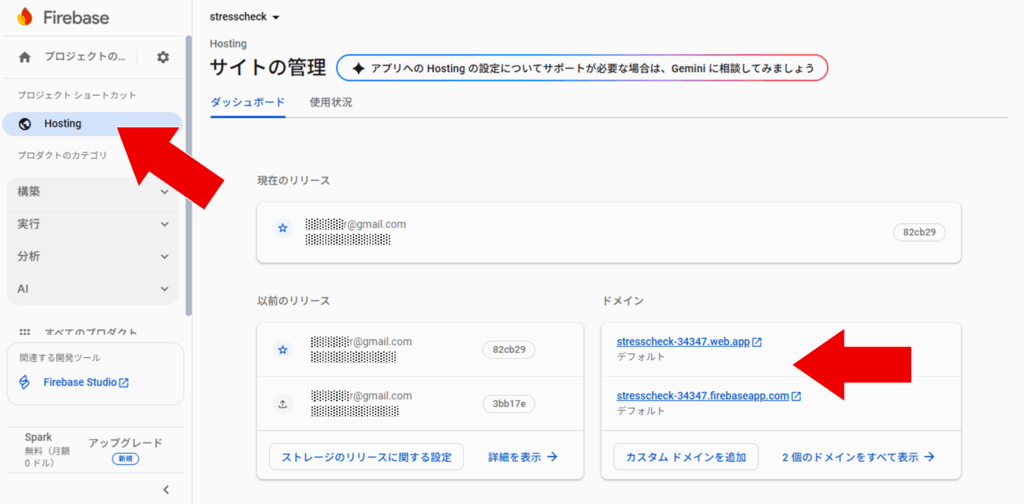Open すべてのプロダクト menu item
Viewport: 1024px width, 504px height.
91,332
